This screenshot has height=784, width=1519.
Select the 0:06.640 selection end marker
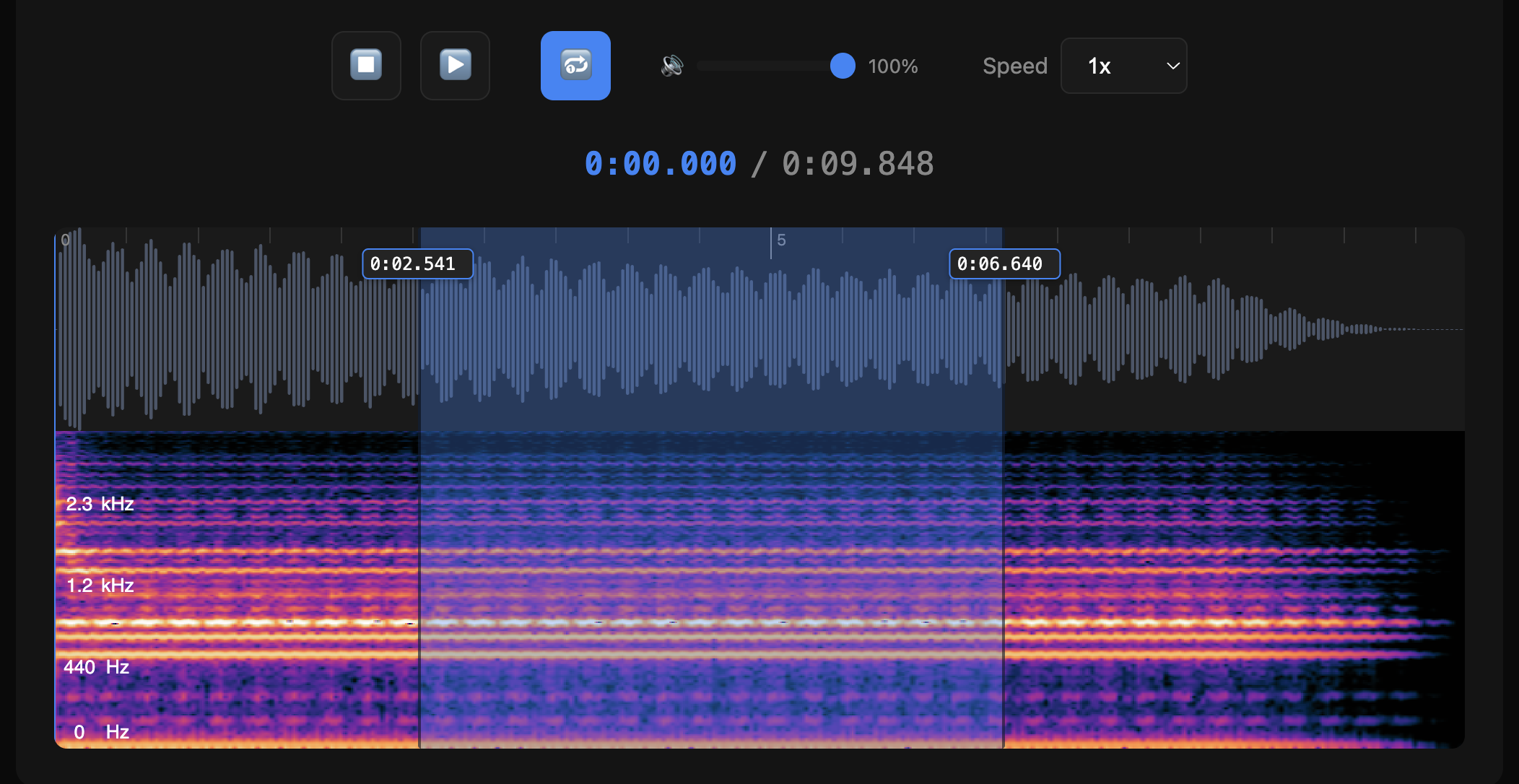pos(1004,263)
